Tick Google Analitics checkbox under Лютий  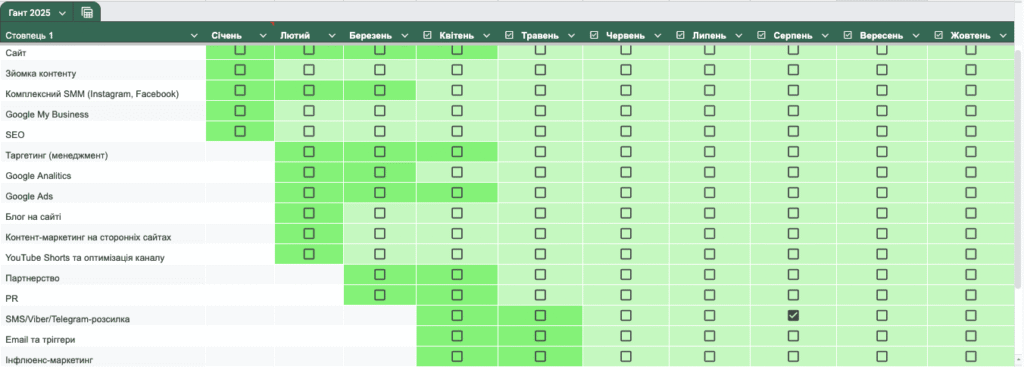pyautogui.click(x=309, y=172)
